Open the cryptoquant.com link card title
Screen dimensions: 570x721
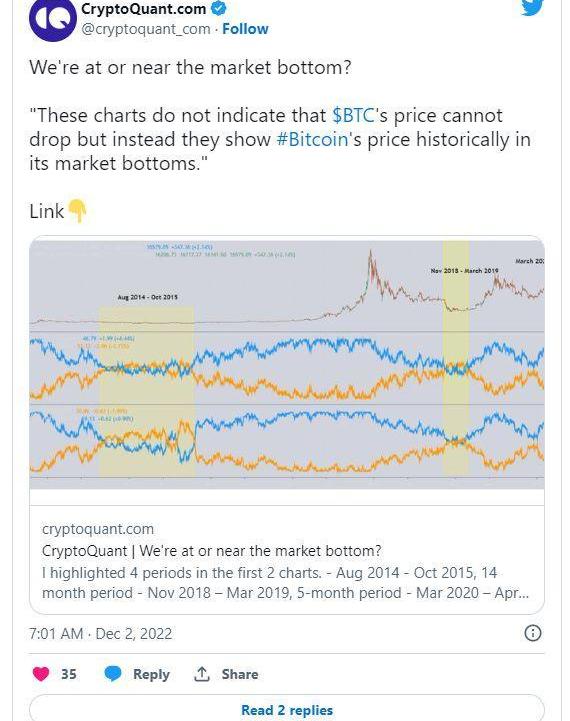(211, 550)
